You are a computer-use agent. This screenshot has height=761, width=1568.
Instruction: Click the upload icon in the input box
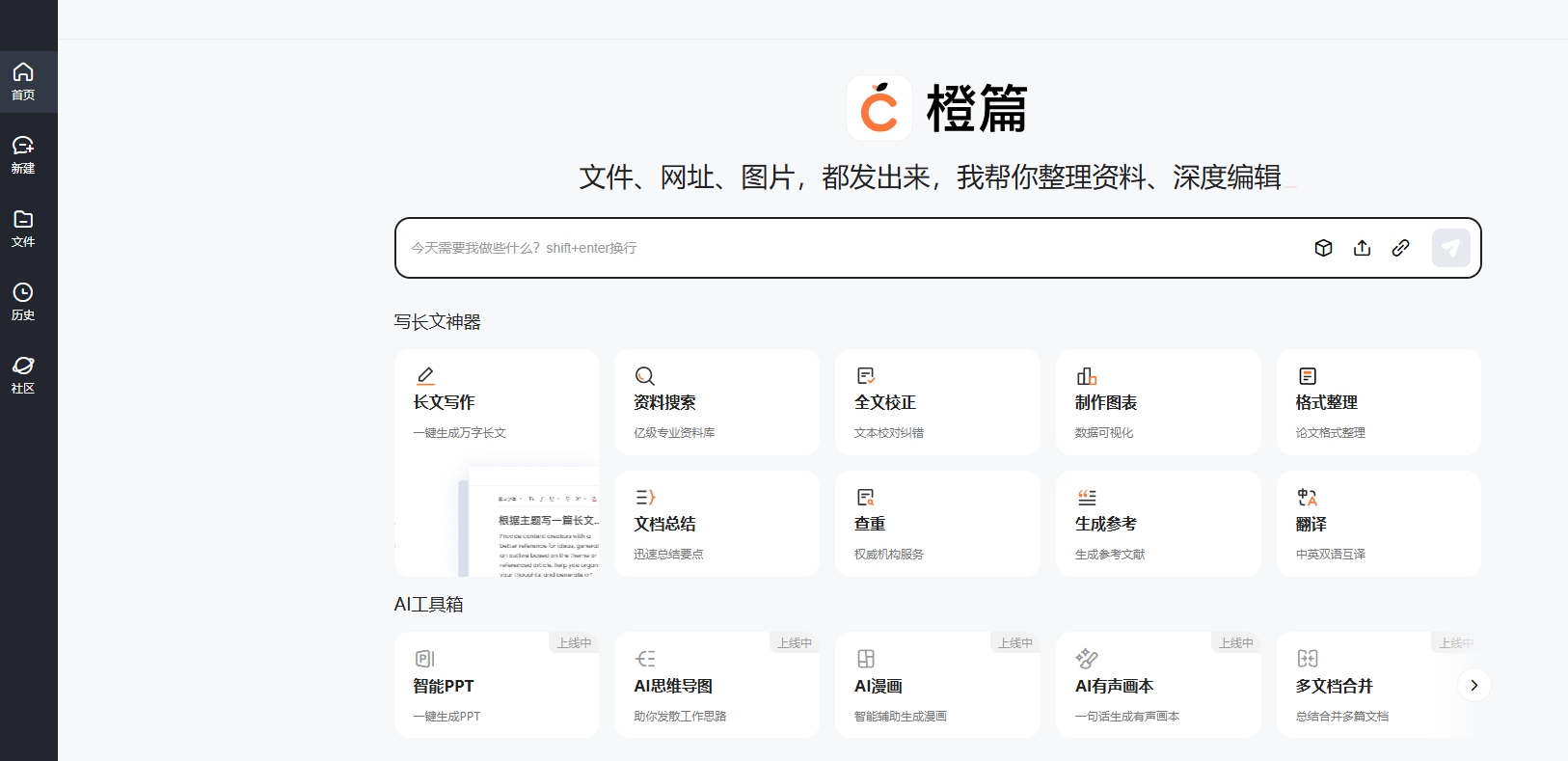coord(1362,248)
